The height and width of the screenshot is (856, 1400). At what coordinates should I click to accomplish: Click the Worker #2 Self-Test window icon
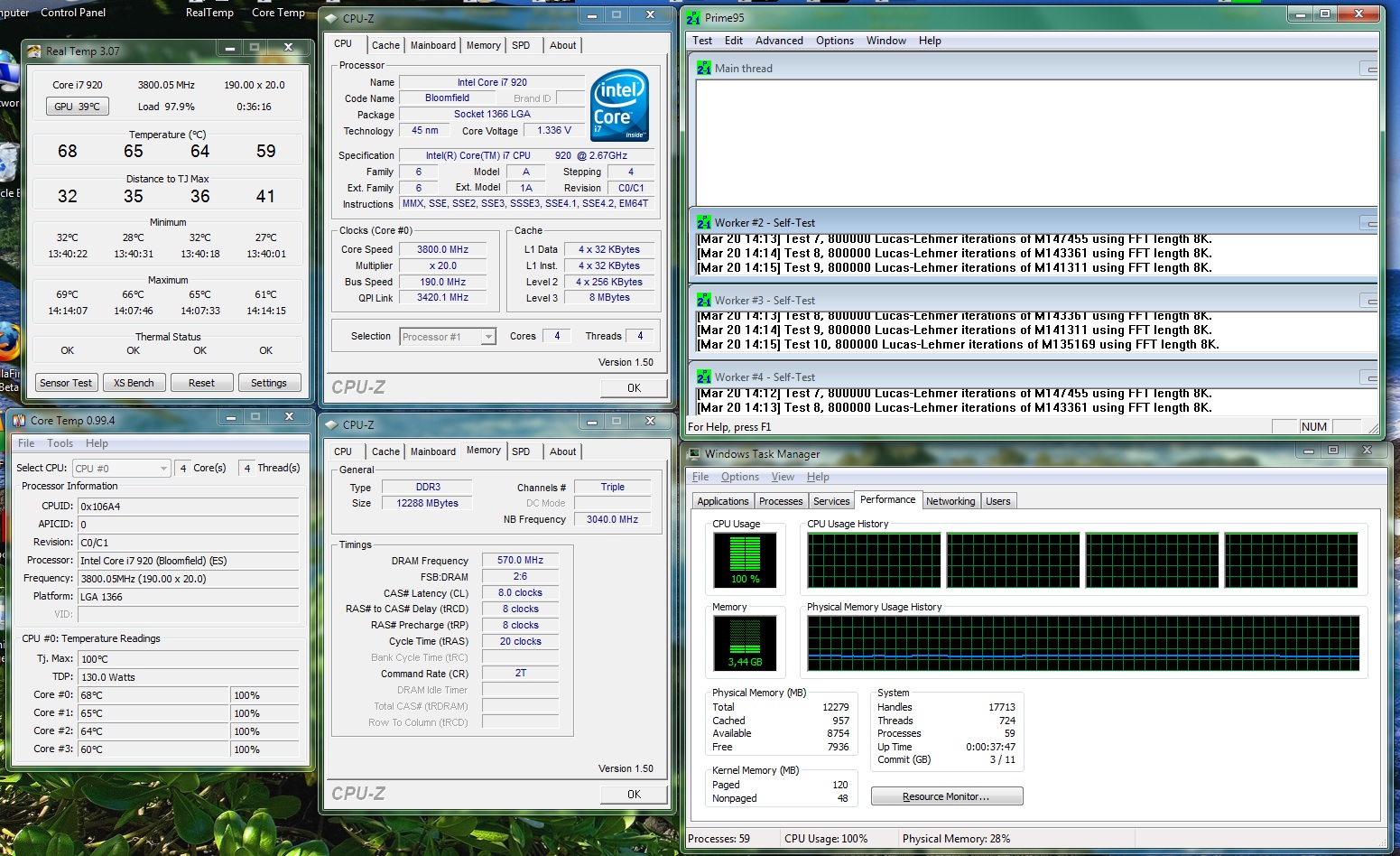(704, 222)
